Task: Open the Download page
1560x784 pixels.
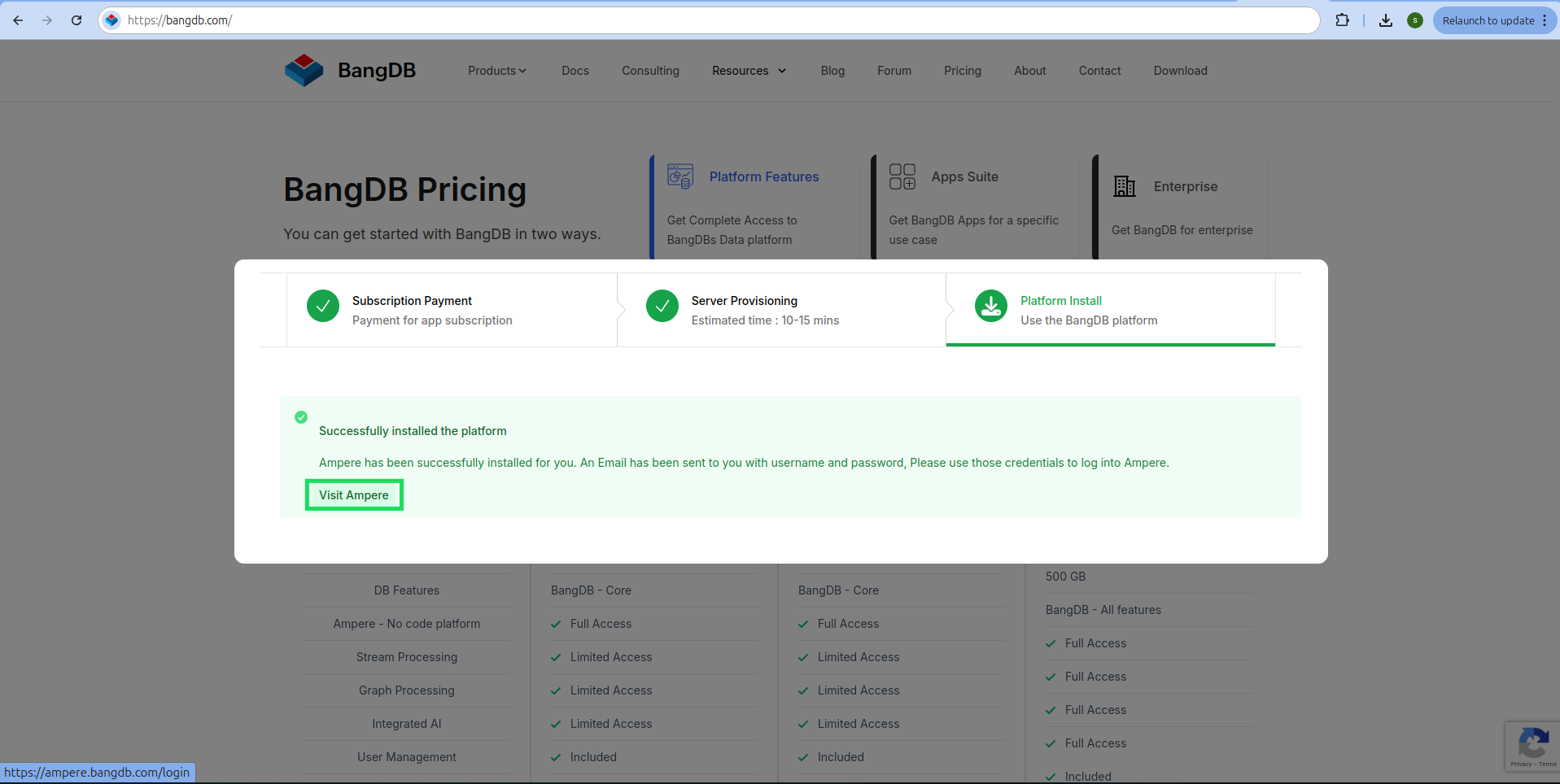Action: [x=1181, y=71]
